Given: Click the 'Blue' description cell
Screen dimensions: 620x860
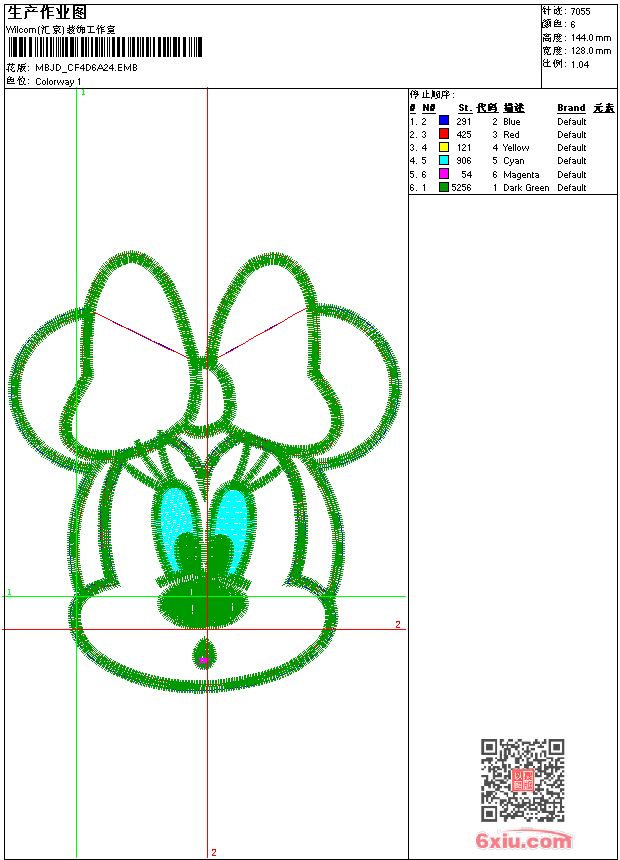Looking at the screenshot, I should 511,122.
